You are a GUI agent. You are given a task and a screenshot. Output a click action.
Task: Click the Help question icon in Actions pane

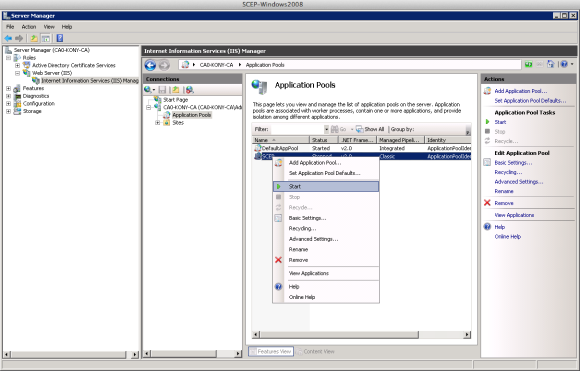click(487, 227)
